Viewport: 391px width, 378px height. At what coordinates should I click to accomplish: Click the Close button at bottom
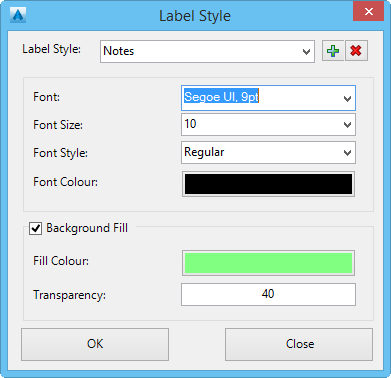(x=299, y=344)
